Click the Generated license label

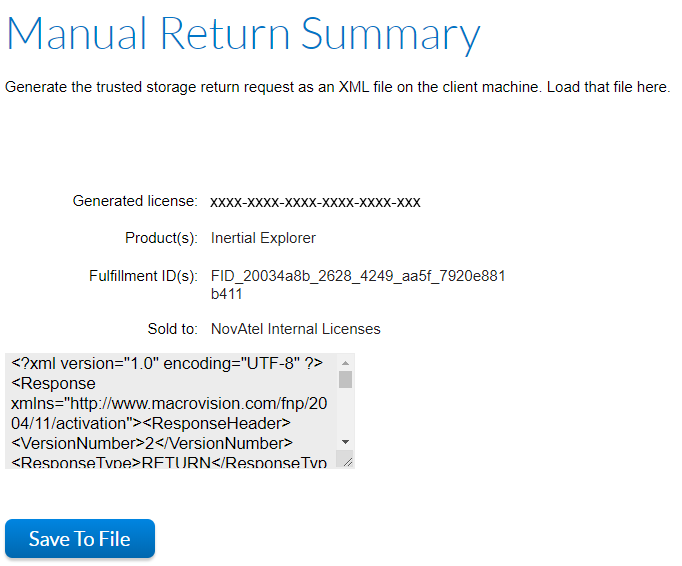coord(135,201)
